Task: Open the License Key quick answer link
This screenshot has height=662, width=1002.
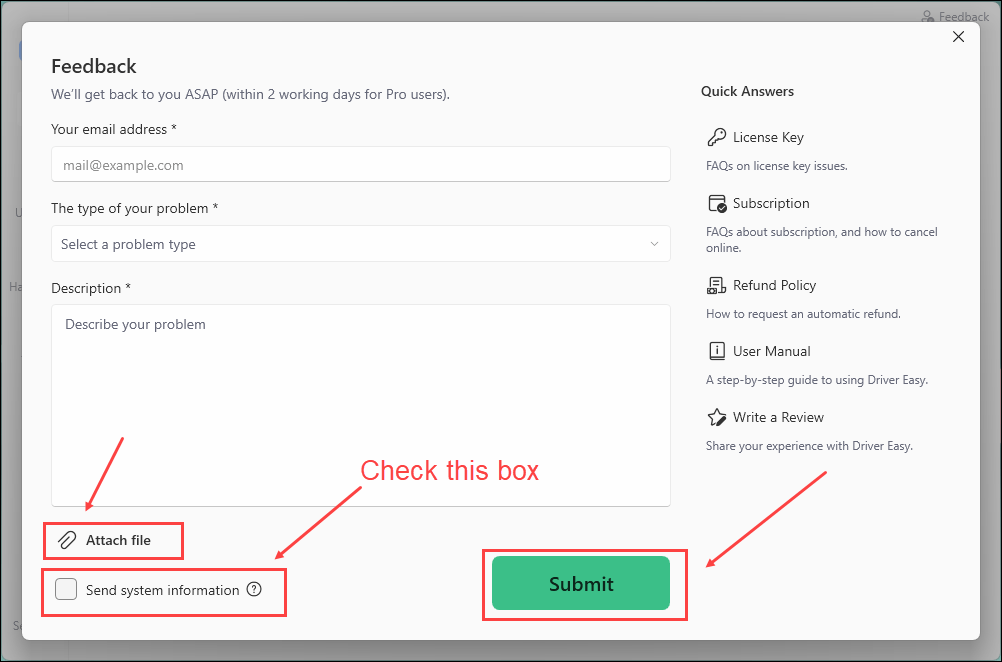Action: tap(768, 137)
